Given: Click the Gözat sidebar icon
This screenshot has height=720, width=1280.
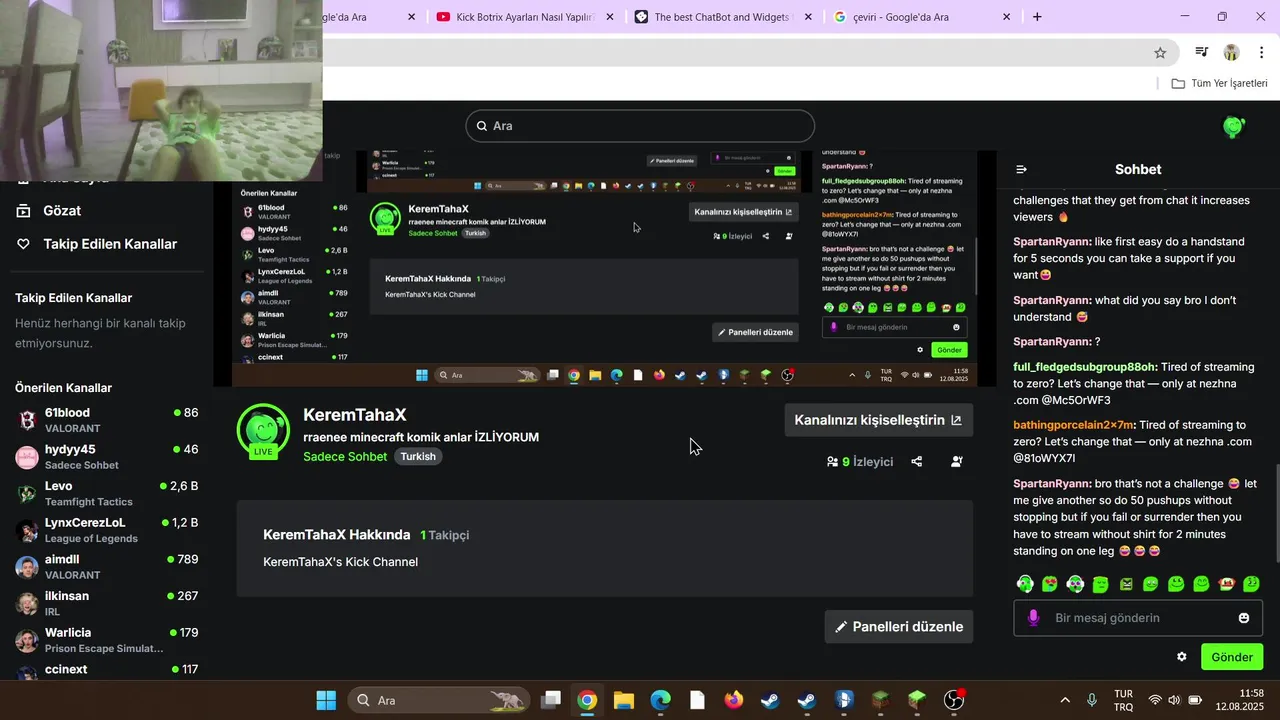Looking at the screenshot, I should pyautogui.click(x=23, y=210).
